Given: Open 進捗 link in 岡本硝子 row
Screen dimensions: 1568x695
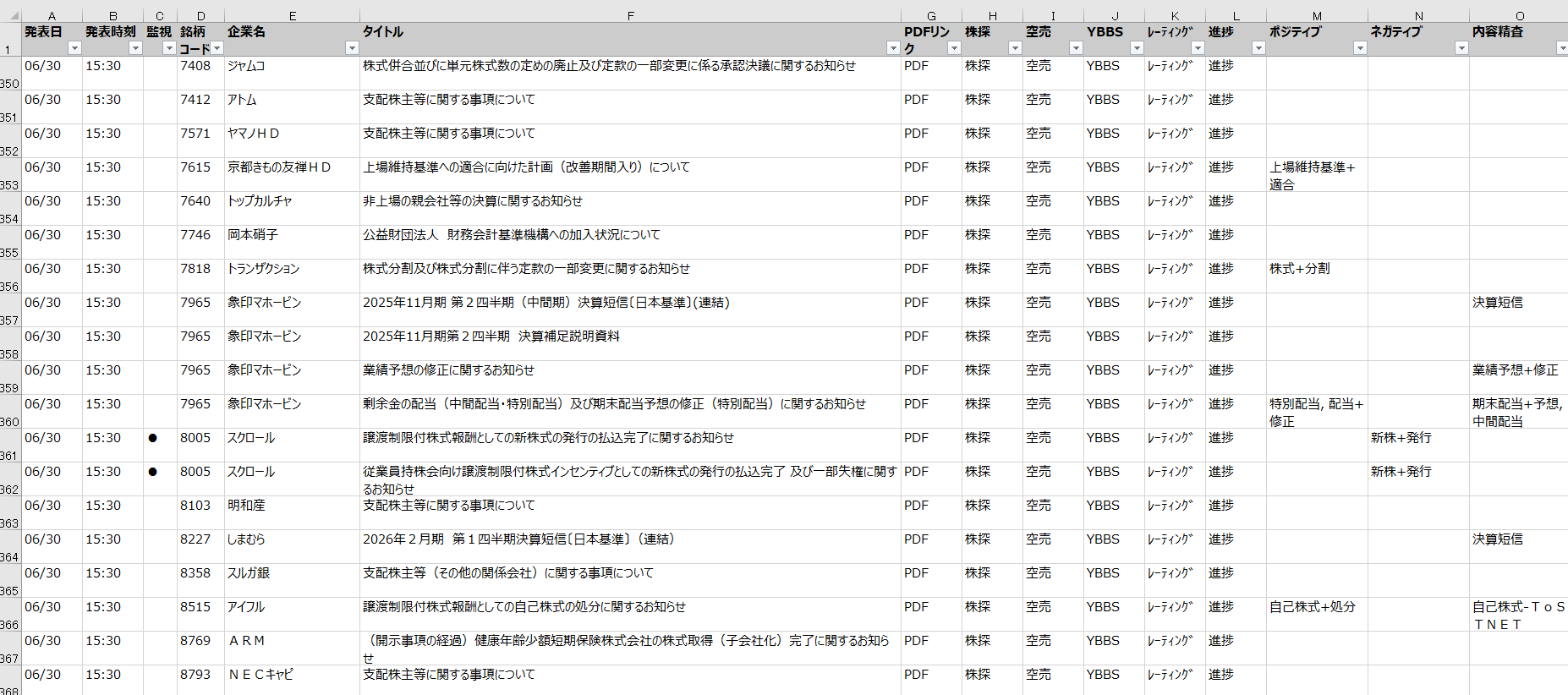Looking at the screenshot, I should click(1221, 235).
